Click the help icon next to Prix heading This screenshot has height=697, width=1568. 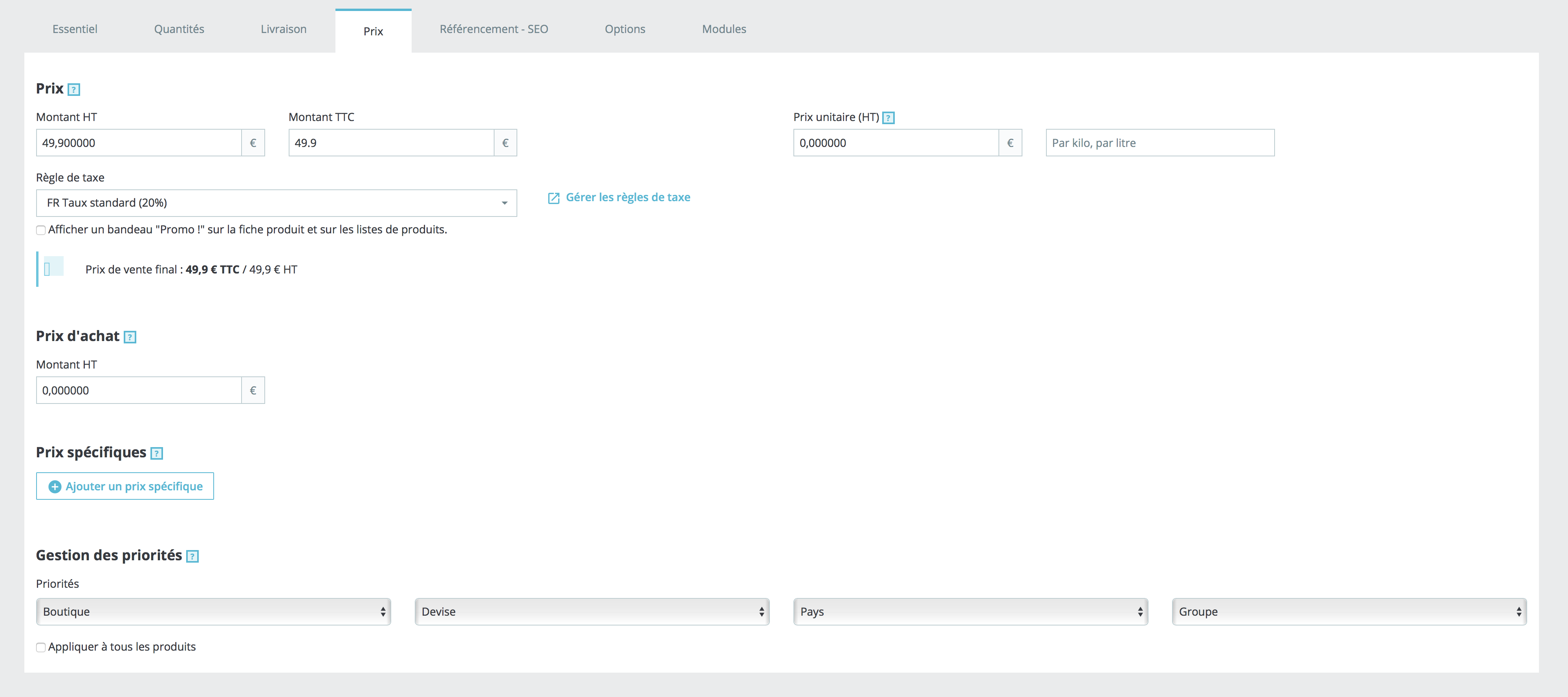click(x=74, y=90)
